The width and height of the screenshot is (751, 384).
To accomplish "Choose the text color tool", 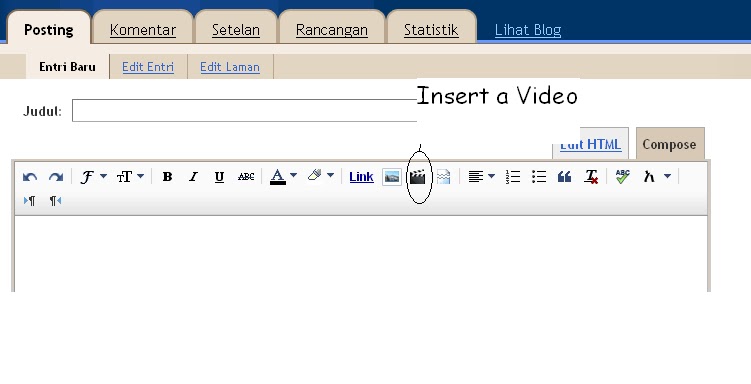I will click(278, 177).
